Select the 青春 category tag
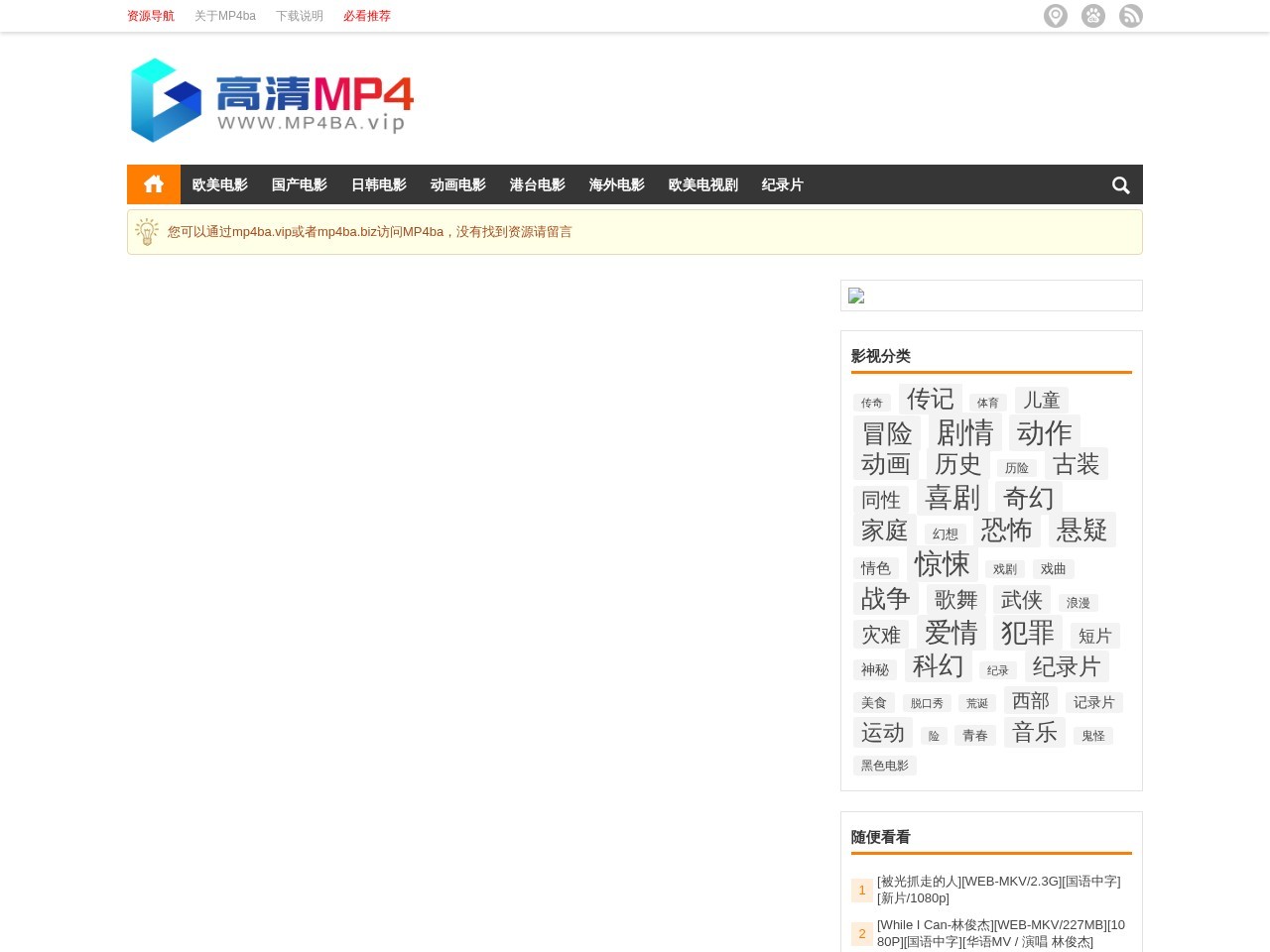1270x952 pixels. 975,736
